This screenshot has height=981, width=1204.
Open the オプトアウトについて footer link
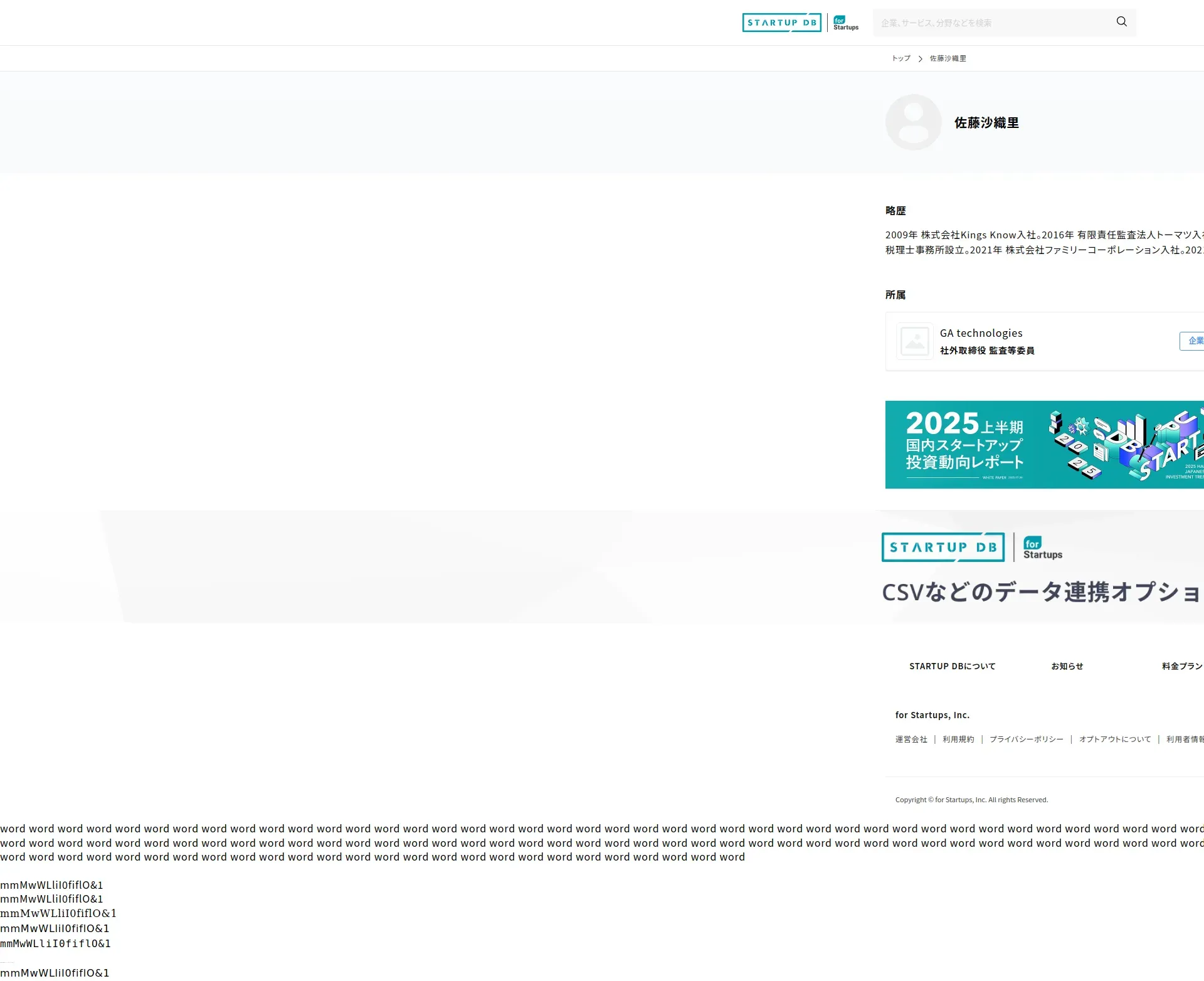(1115, 740)
